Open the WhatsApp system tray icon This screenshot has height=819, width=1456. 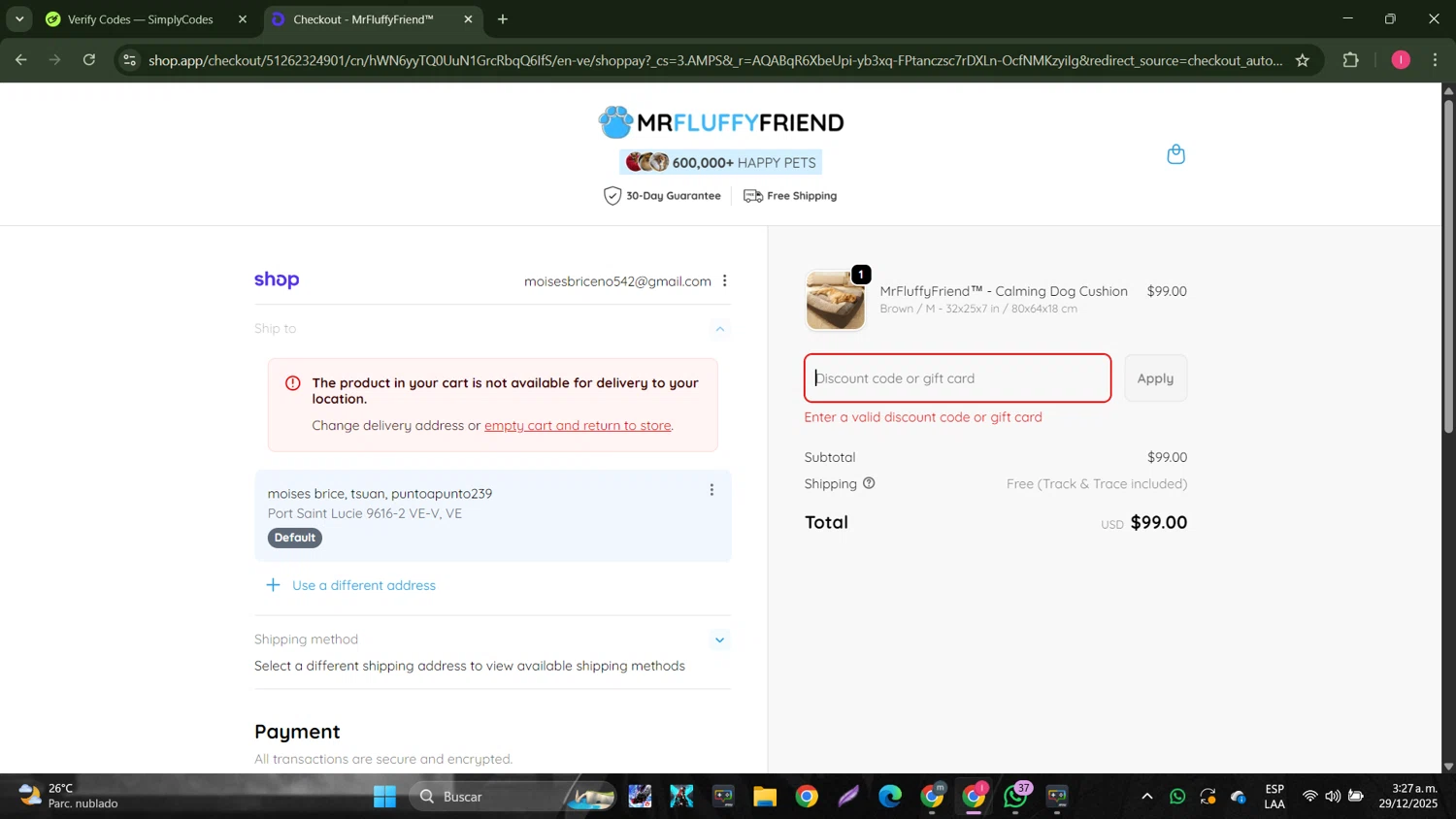(x=1177, y=797)
